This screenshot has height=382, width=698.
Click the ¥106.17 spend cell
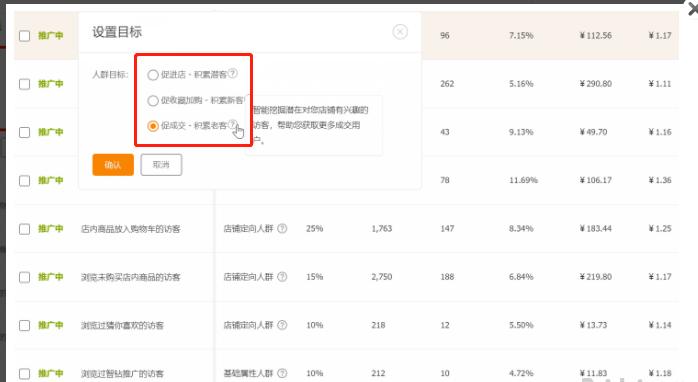(x=596, y=180)
